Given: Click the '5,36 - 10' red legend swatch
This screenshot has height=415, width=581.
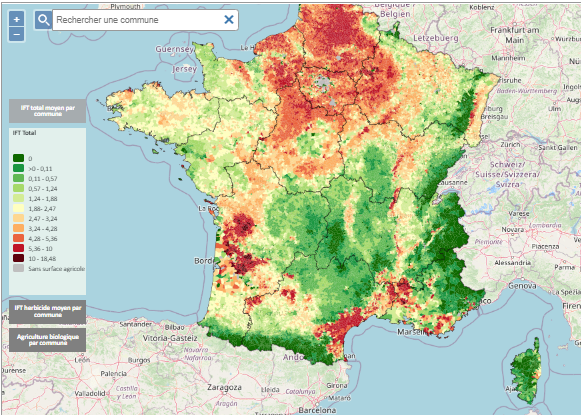Looking at the screenshot, I should click(19, 248).
